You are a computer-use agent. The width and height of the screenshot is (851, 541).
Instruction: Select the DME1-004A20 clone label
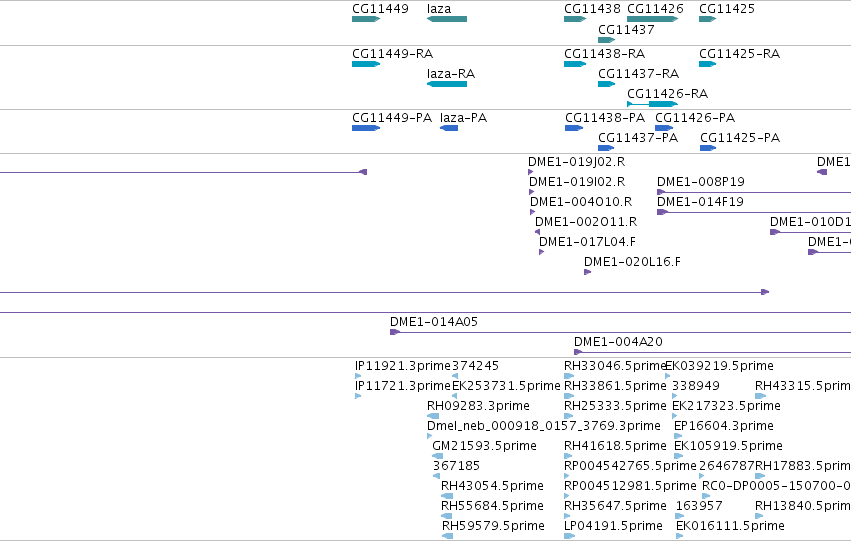[618, 342]
